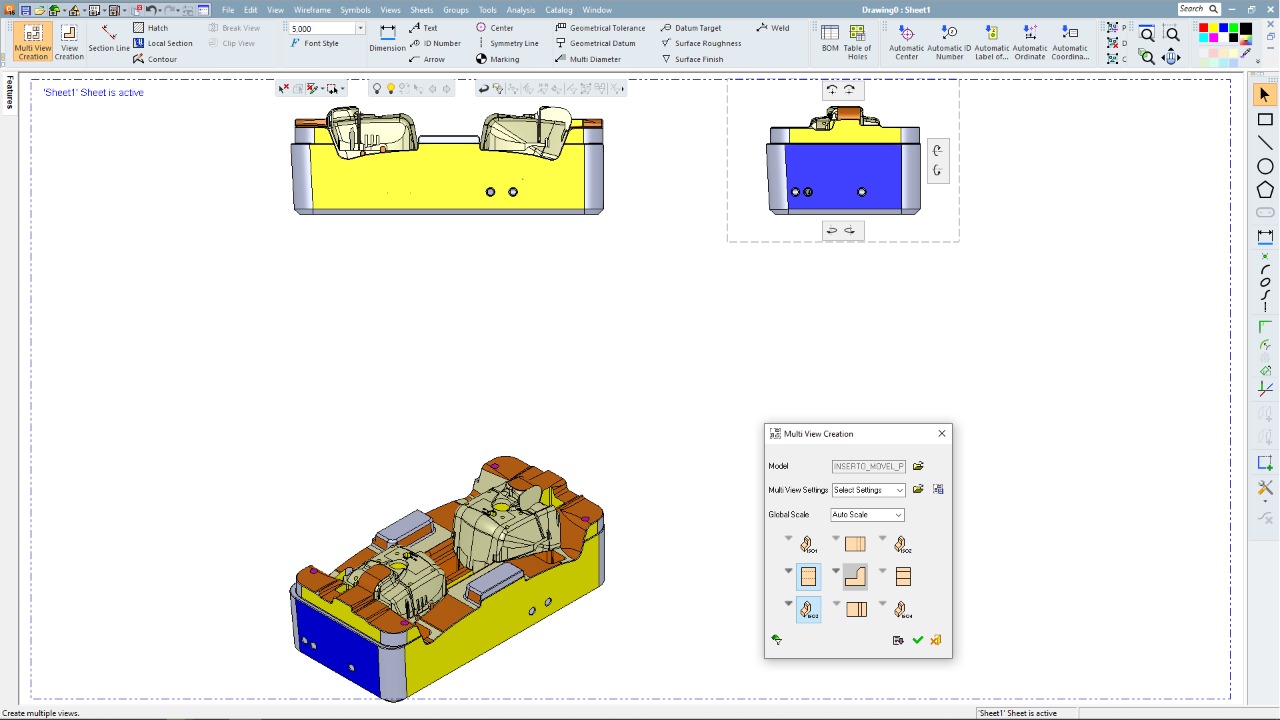
Task: Browse for model file in Multi View Creation
Action: coord(918,466)
